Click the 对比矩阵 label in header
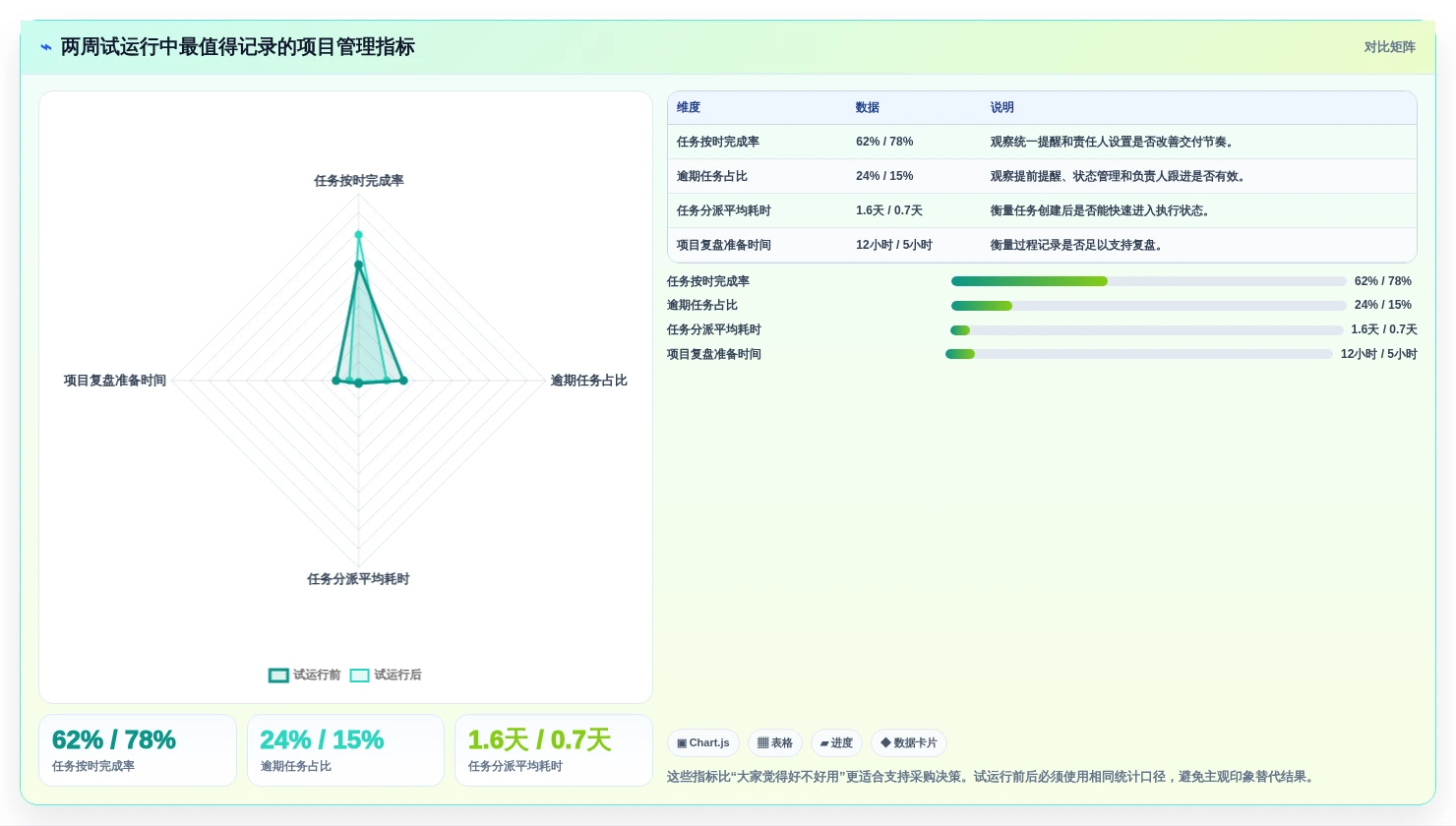Viewport: 1456px width, 826px height. [x=1389, y=47]
